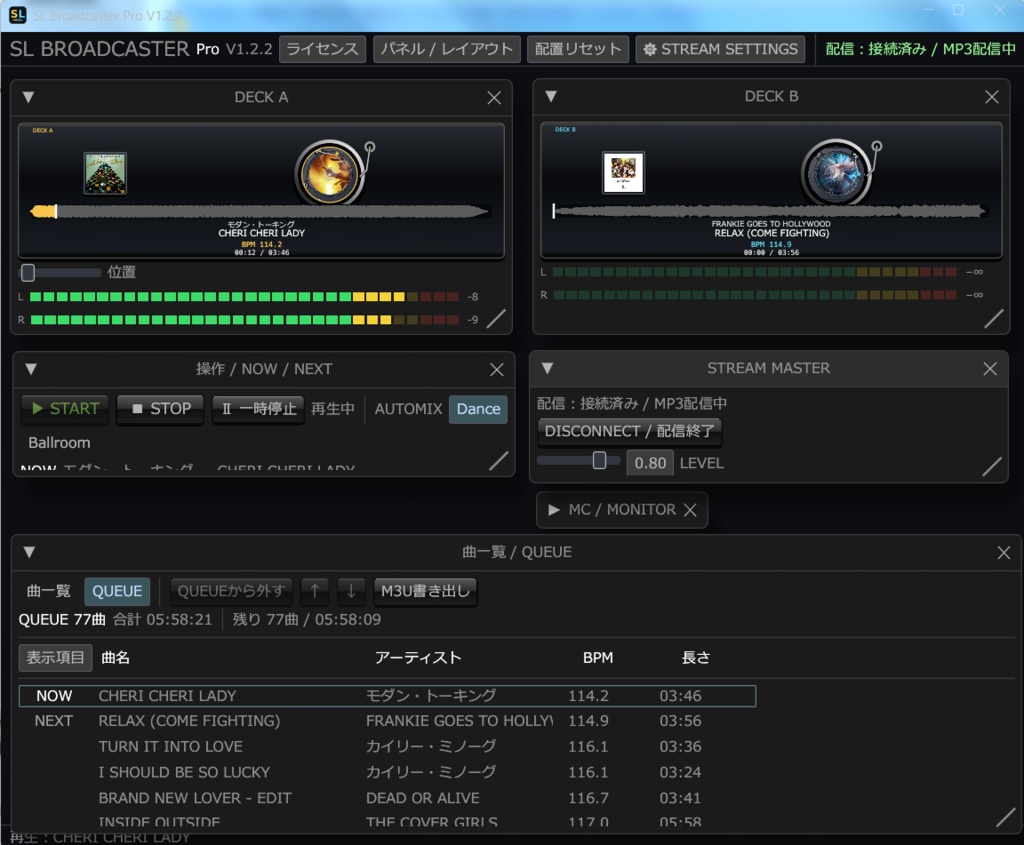Screen dimensions: 1024x845
Task: Open パネル / レイアウト menu
Action: pyautogui.click(x=447, y=50)
